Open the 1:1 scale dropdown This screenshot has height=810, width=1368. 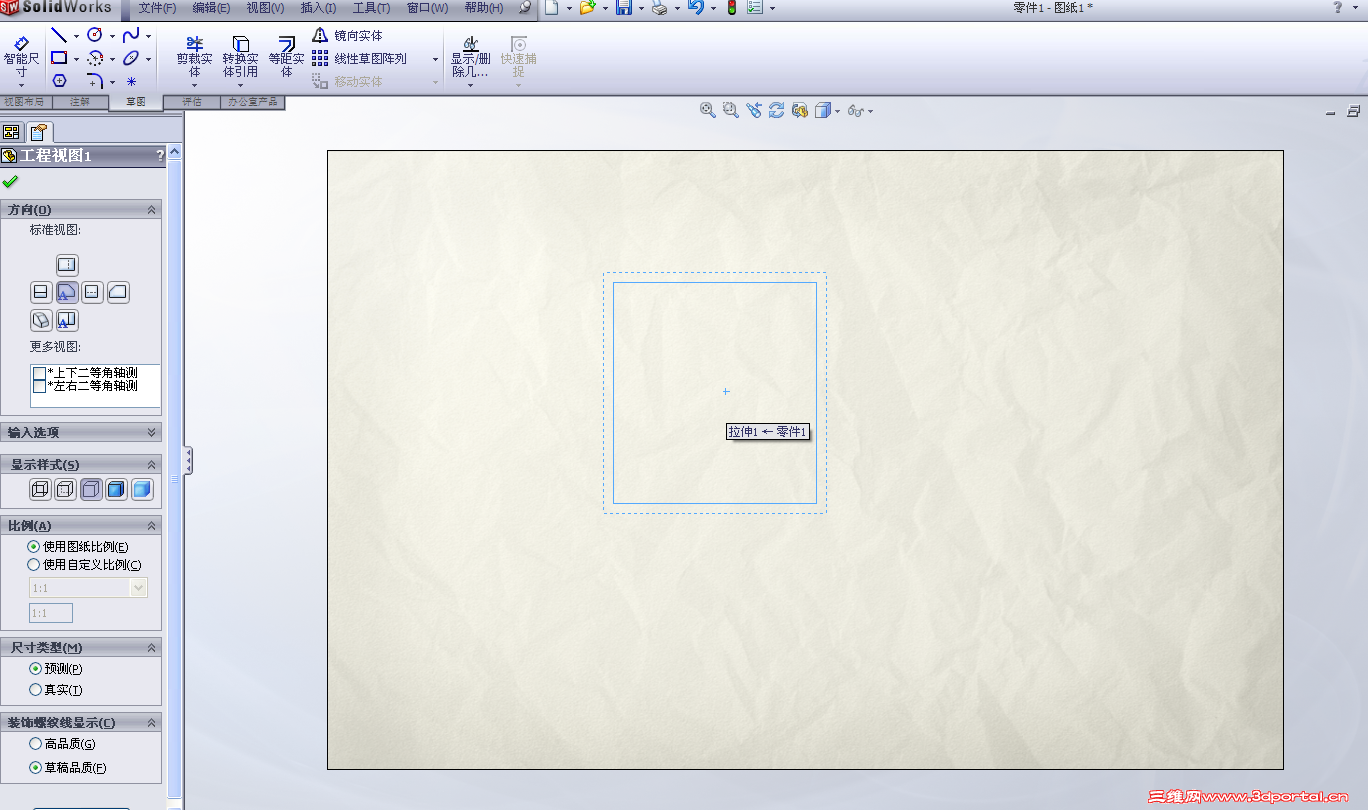(139, 588)
